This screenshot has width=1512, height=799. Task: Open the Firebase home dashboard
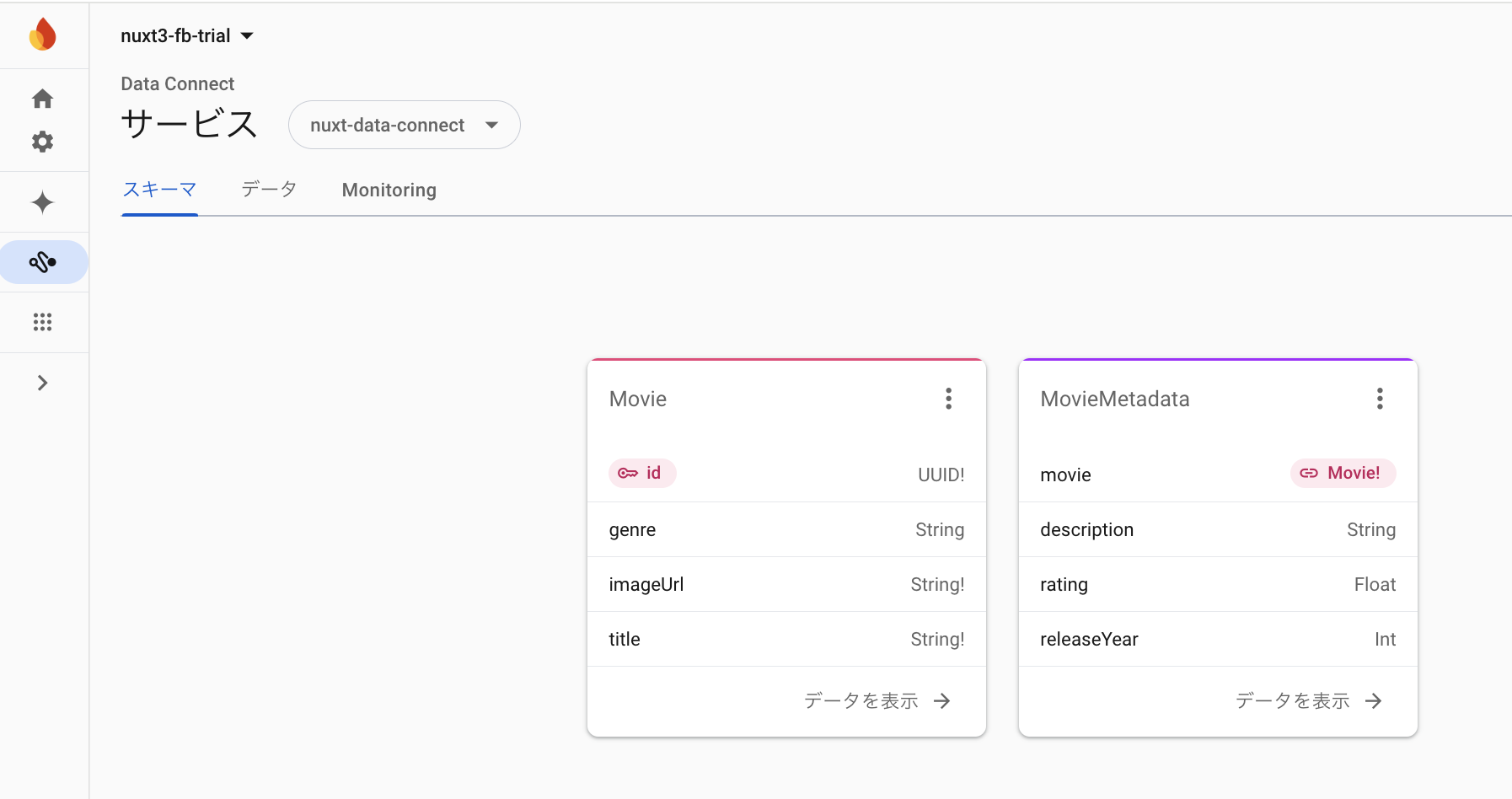tap(42, 99)
